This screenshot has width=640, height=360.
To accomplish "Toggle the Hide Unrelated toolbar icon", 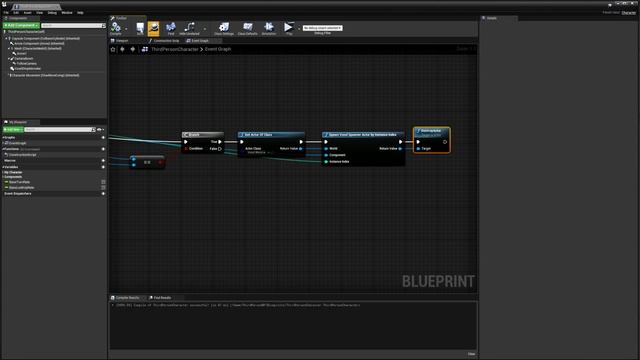I will click(x=189, y=27).
